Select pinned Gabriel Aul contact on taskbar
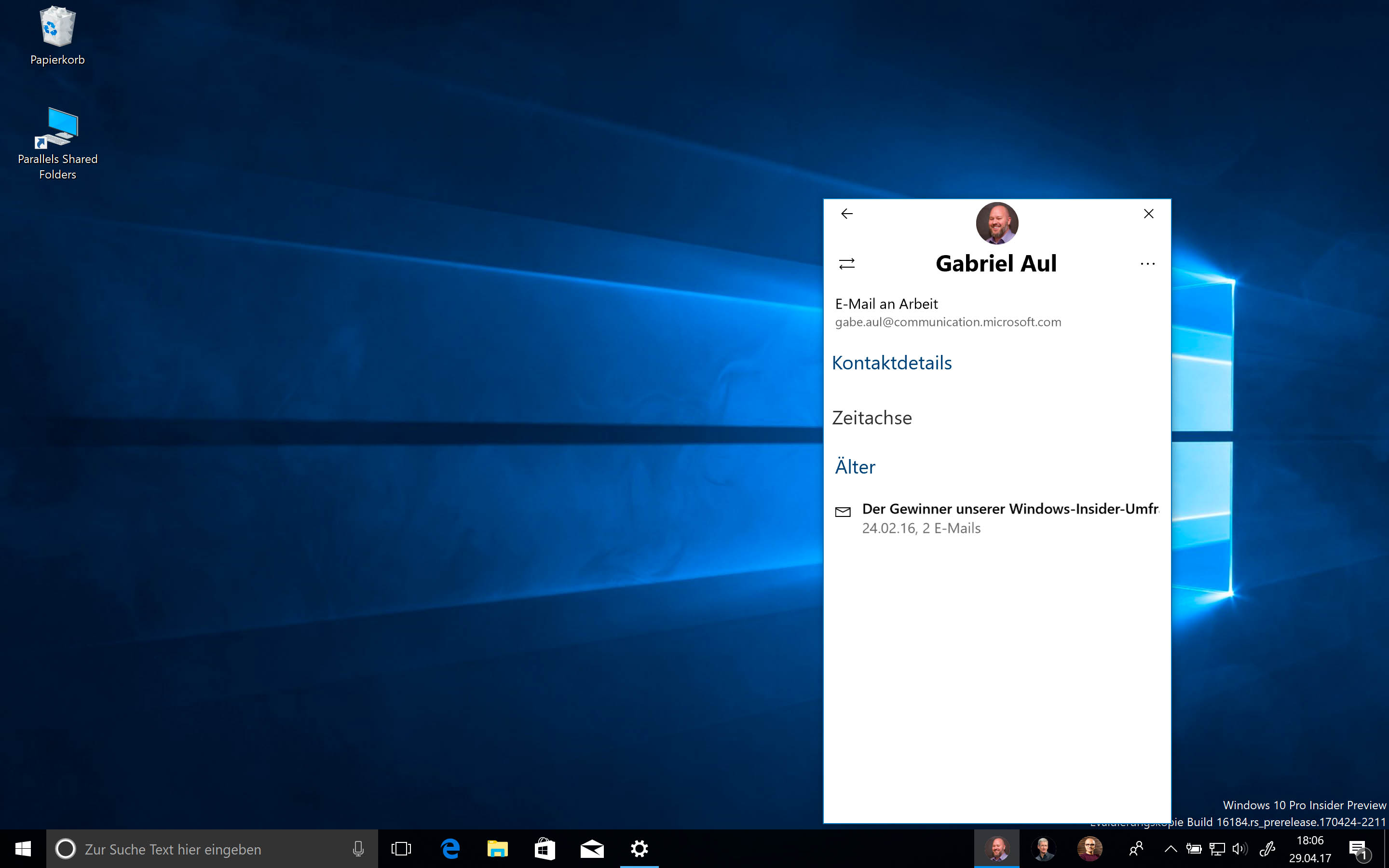 tap(997, 849)
